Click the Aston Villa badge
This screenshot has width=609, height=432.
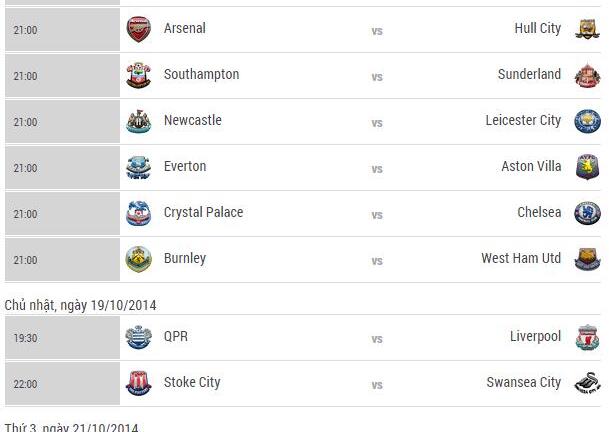click(587, 167)
